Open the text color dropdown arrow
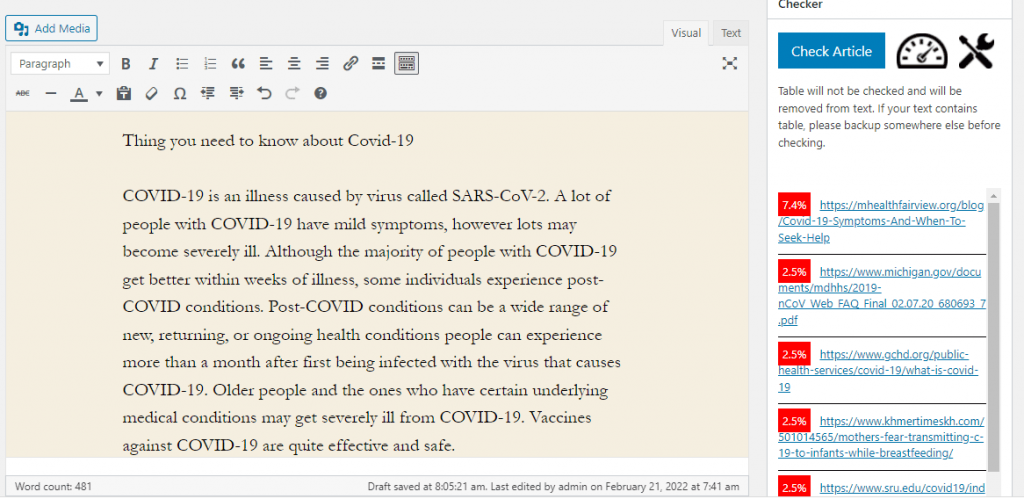The height and width of the screenshot is (499, 1024). coord(99,93)
